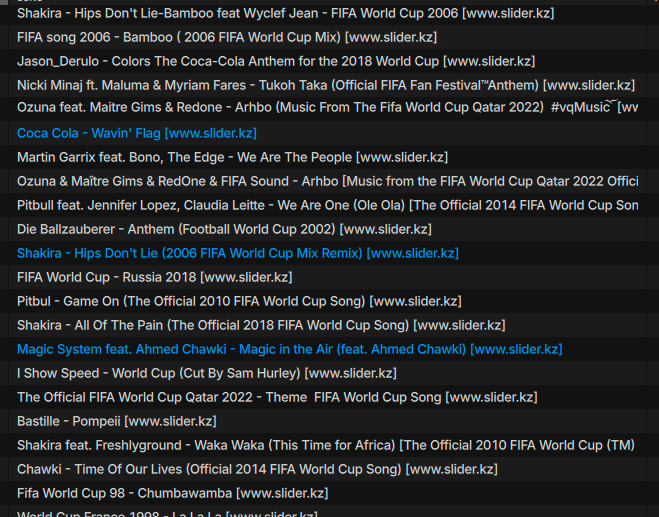Select Jason_Derulo - Colors Coca-Cola Anthem track
This screenshot has width=659, height=517.
tap(276, 61)
